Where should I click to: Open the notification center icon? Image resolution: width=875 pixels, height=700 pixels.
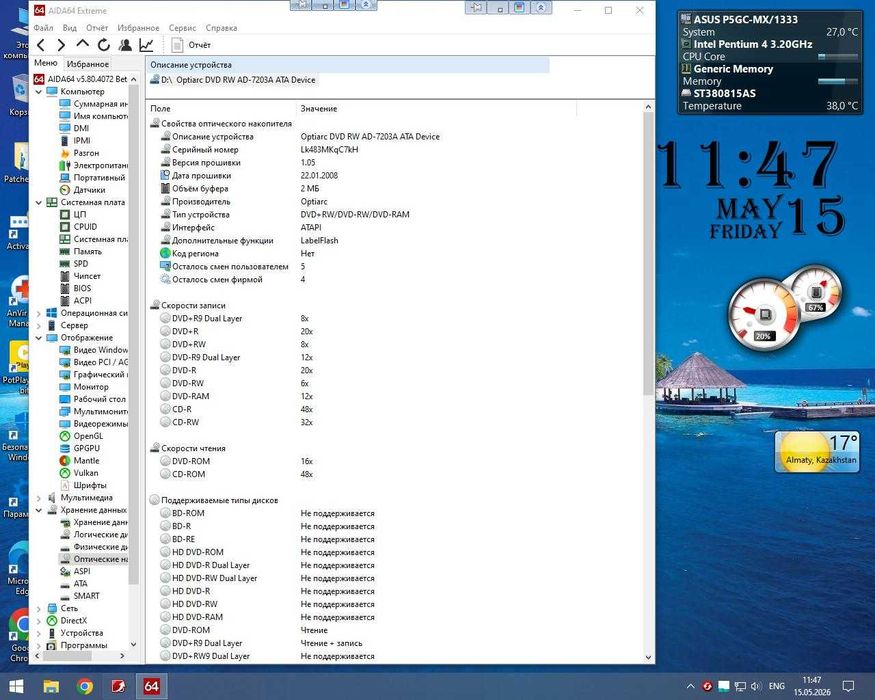(x=848, y=686)
